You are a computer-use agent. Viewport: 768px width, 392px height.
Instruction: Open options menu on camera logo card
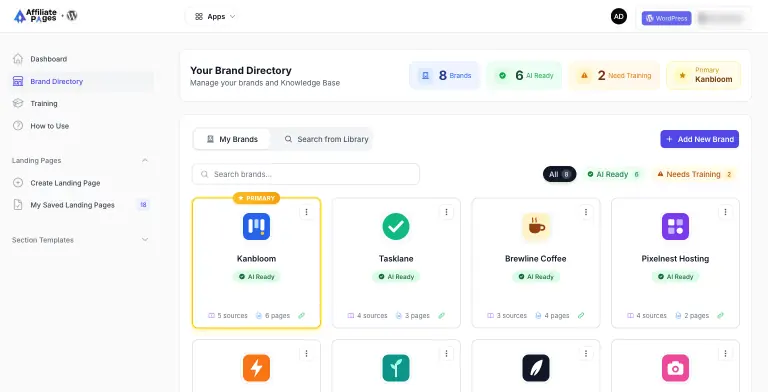(x=725, y=353)
